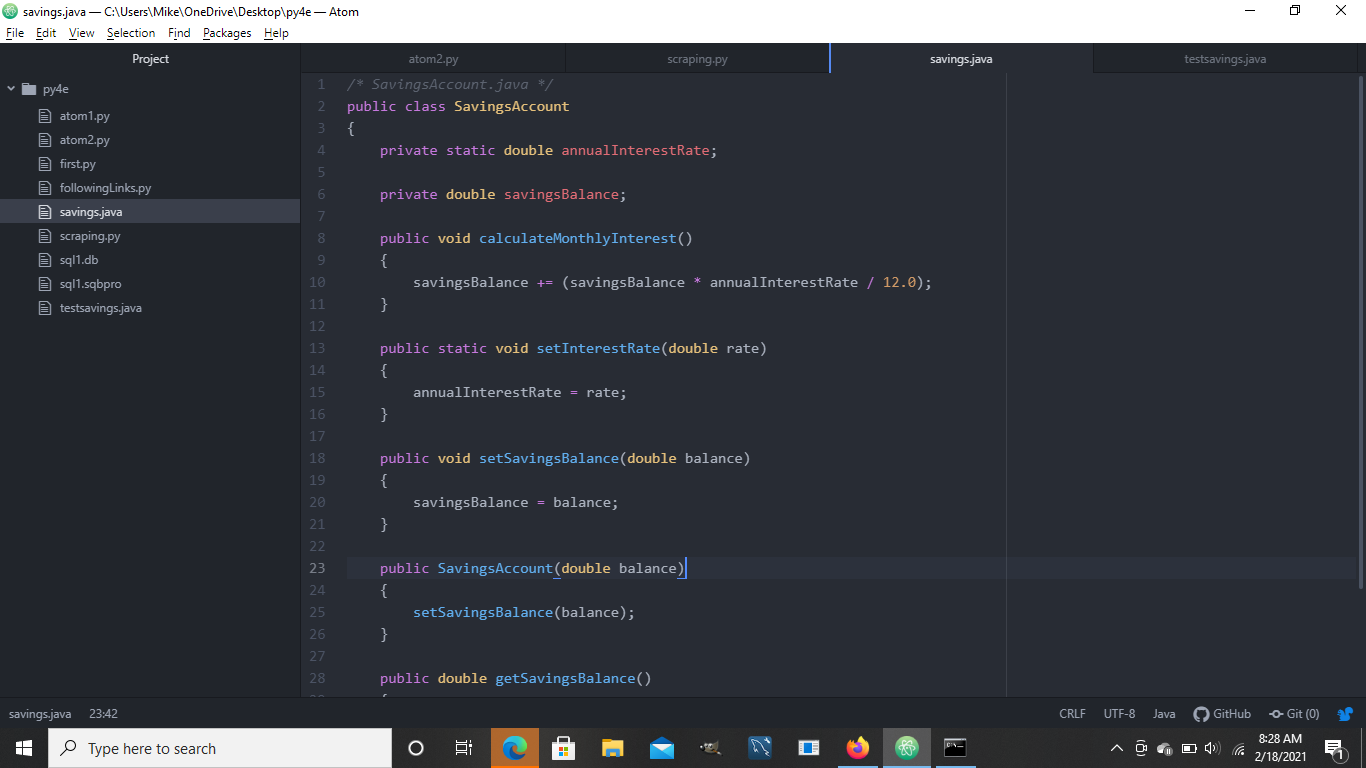The height and width of the screenshot is (768, 1366).
Task: Change the CRLF line ending setting
Action: (1072, 714)
